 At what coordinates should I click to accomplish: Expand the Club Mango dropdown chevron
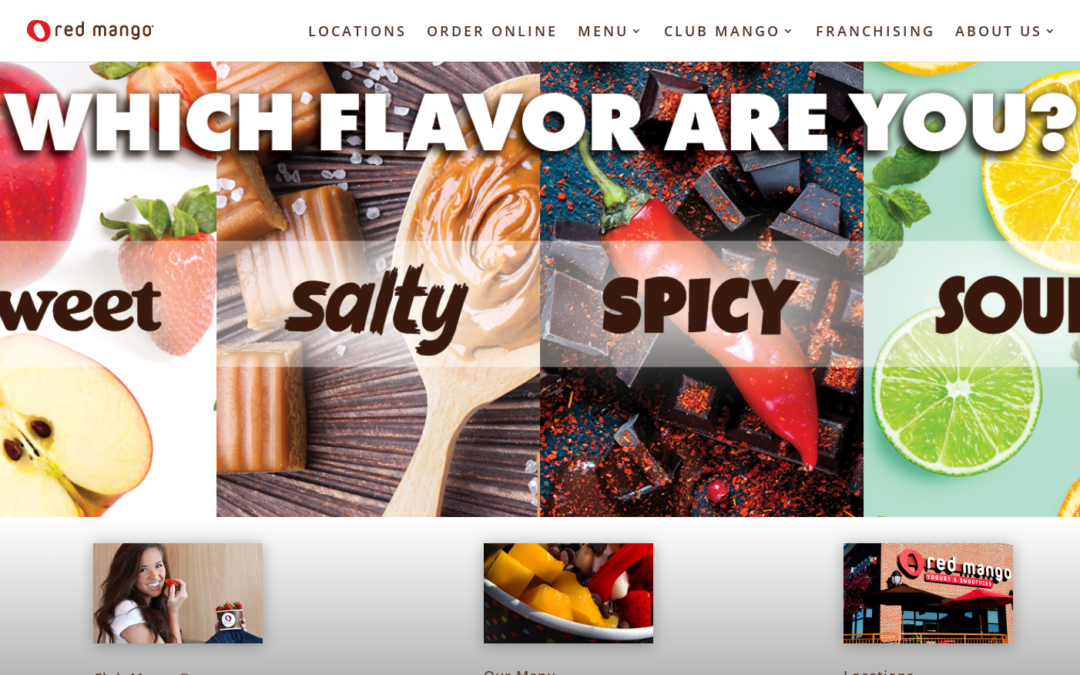pyautogui.click(x=788, y=31)
